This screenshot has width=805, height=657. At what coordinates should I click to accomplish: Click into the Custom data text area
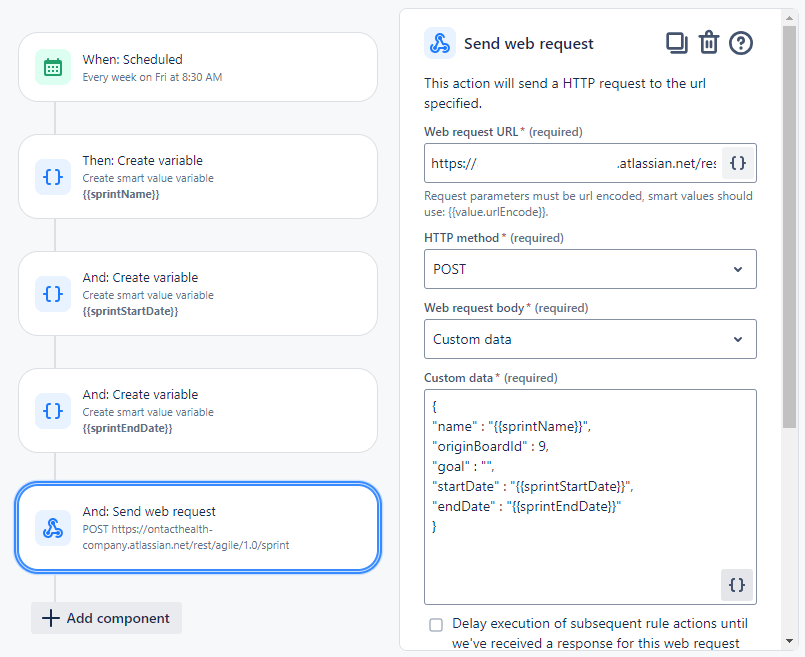coord(590,497)
